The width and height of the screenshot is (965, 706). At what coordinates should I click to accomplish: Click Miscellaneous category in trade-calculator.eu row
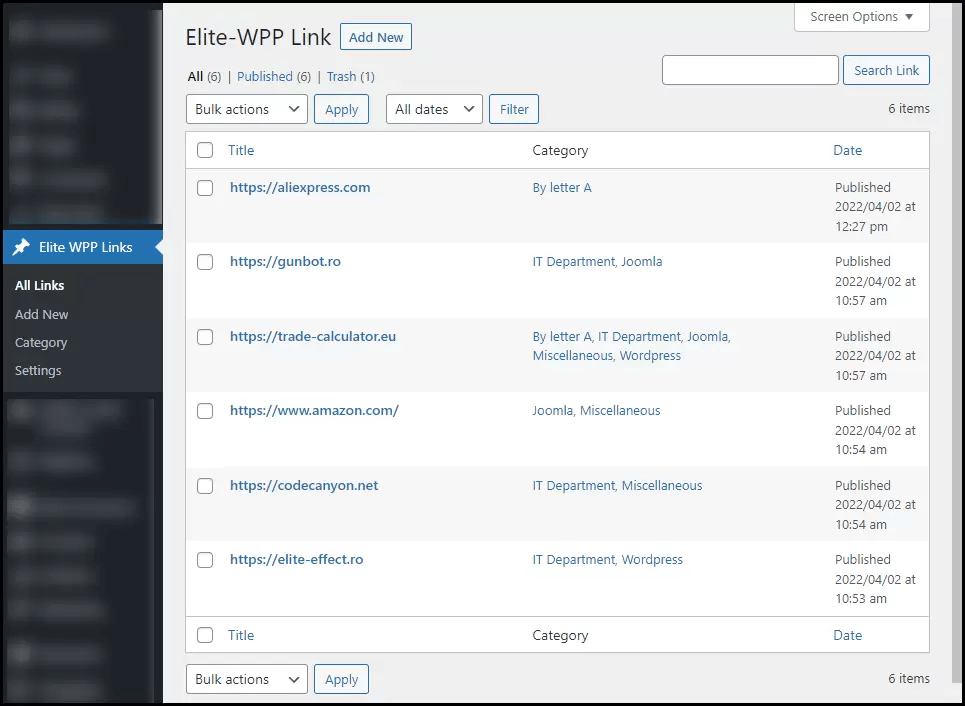(573, 356)
